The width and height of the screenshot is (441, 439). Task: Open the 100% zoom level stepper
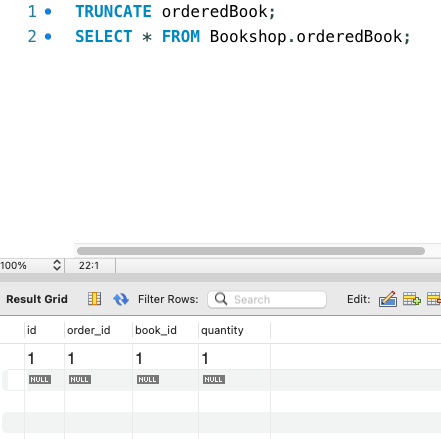coord(57,265)
